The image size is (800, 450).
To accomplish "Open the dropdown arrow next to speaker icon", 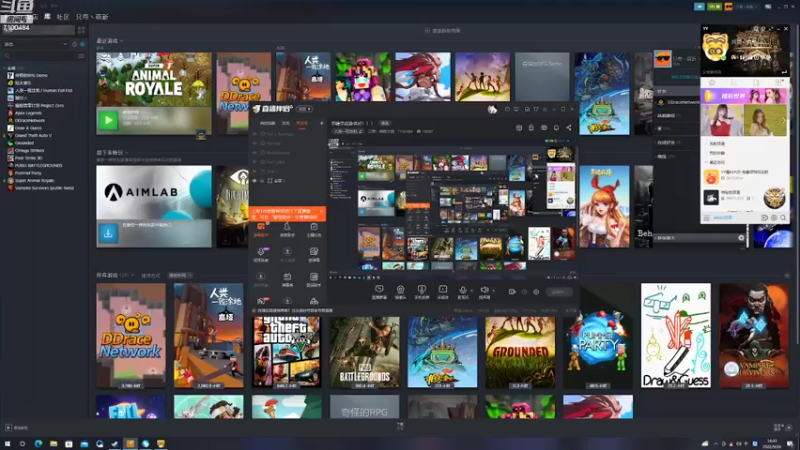I will coord(491,290).
